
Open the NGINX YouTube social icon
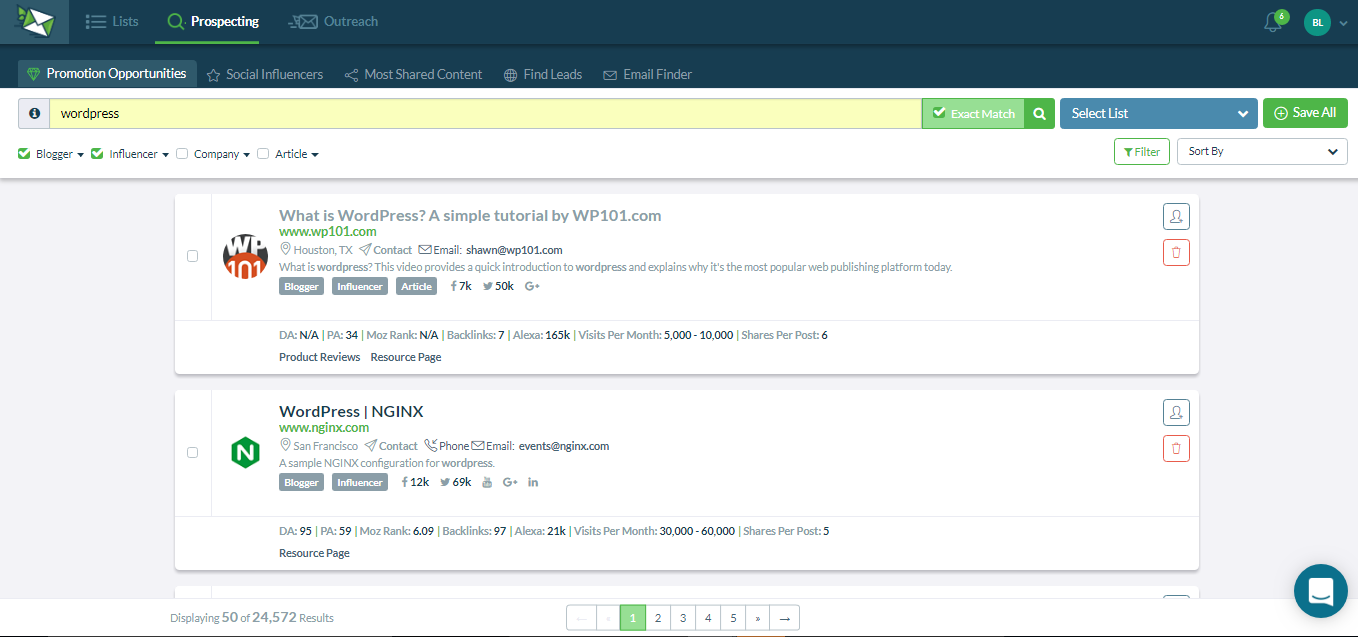(487, 483)
